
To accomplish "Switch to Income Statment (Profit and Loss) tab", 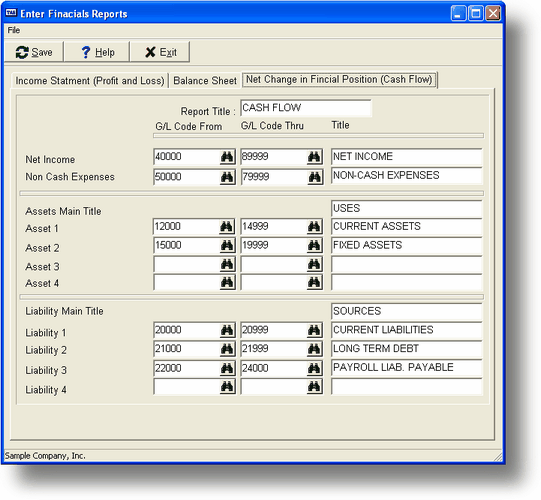I will [x=90, y=81].
